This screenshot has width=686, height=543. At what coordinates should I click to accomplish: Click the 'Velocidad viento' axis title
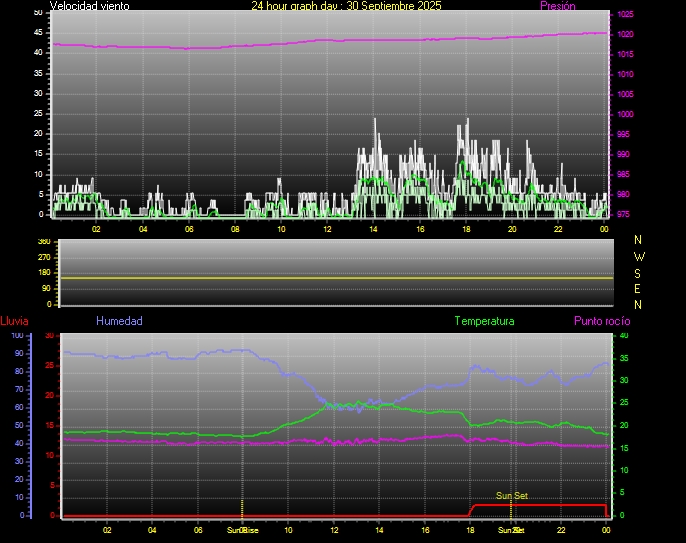(x=89, y=6)
